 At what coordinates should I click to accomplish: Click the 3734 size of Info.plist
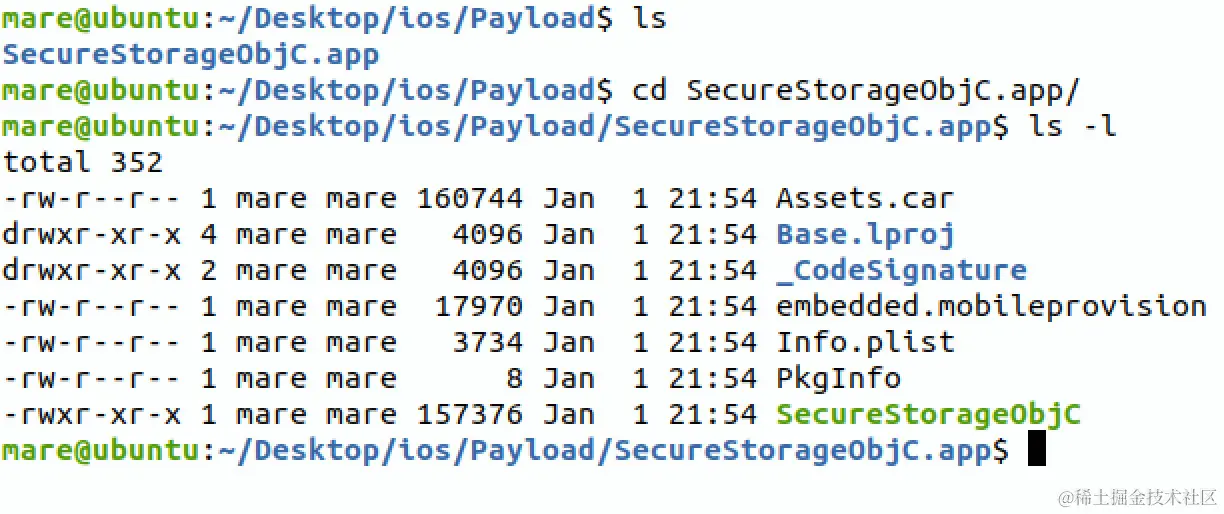point(487,343)
